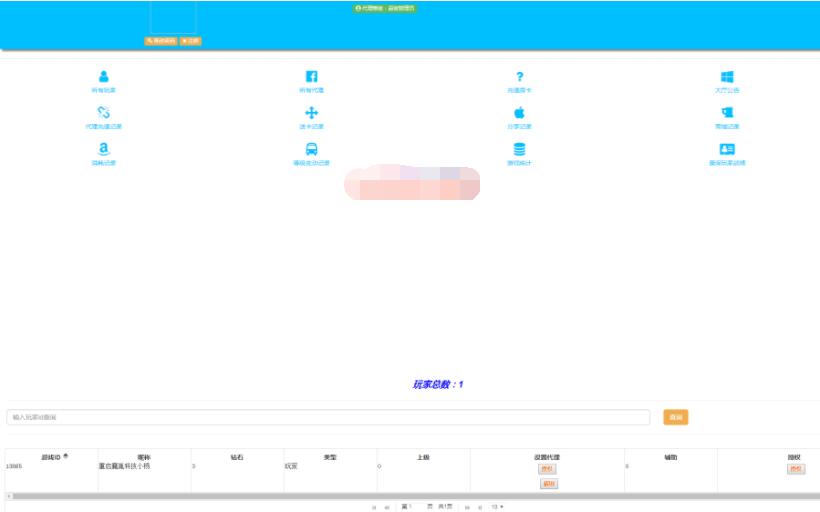Click the orange search button beside input
The height and width of the screenshot is (512, 820).
(676, 417)
